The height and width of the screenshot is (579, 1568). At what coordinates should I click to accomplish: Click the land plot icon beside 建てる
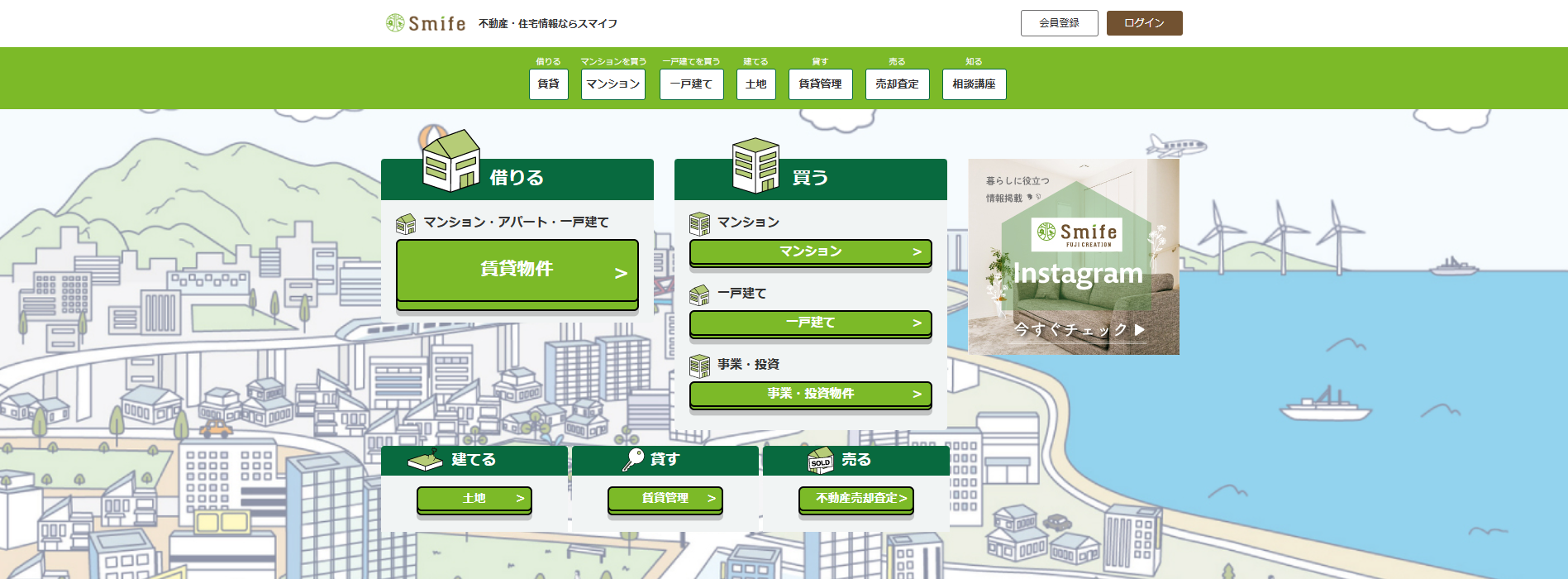tap(426, 460)
